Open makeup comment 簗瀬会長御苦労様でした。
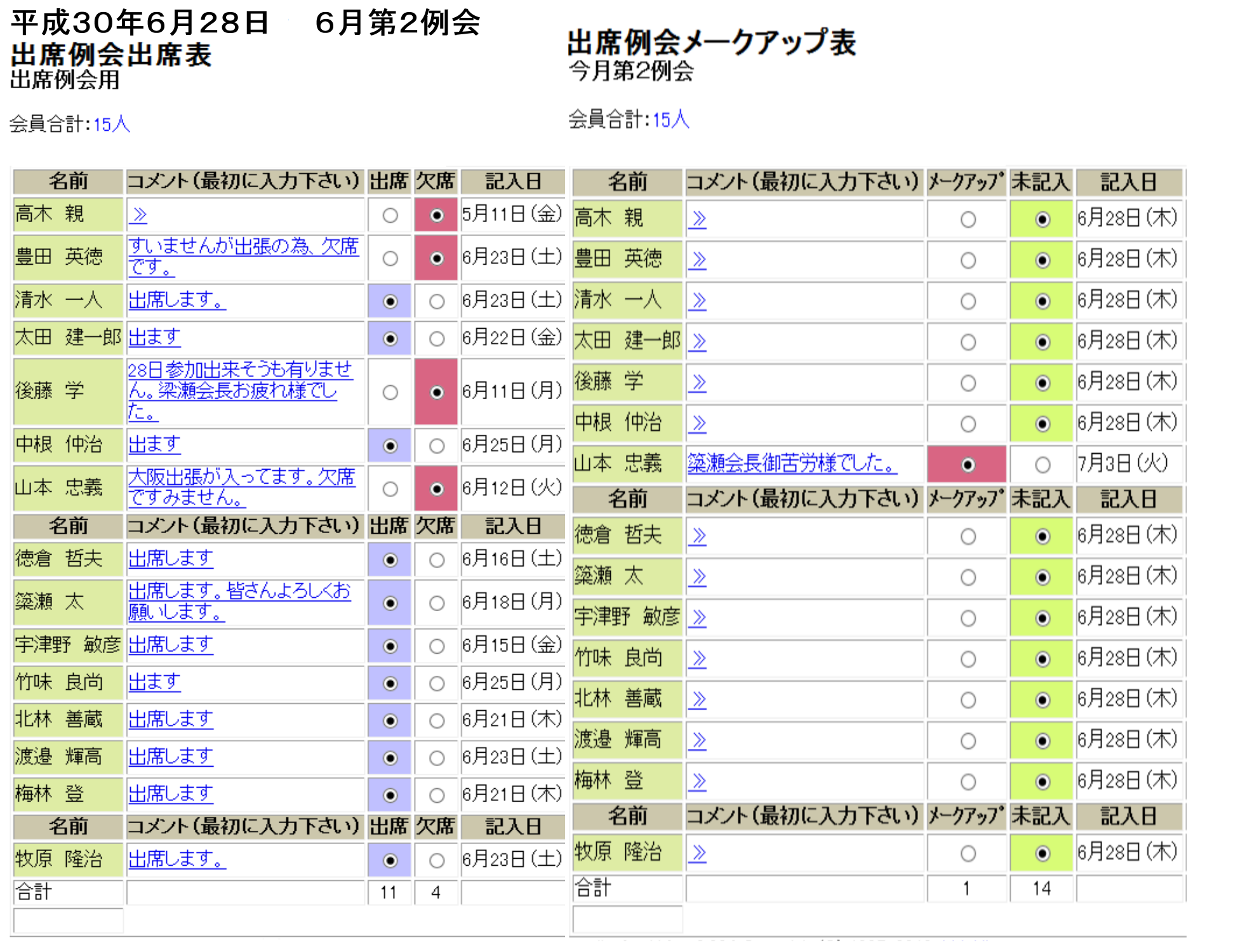The height and width of the screenshot is (952, 1238). pyautogui.click(x=792, y=463)
